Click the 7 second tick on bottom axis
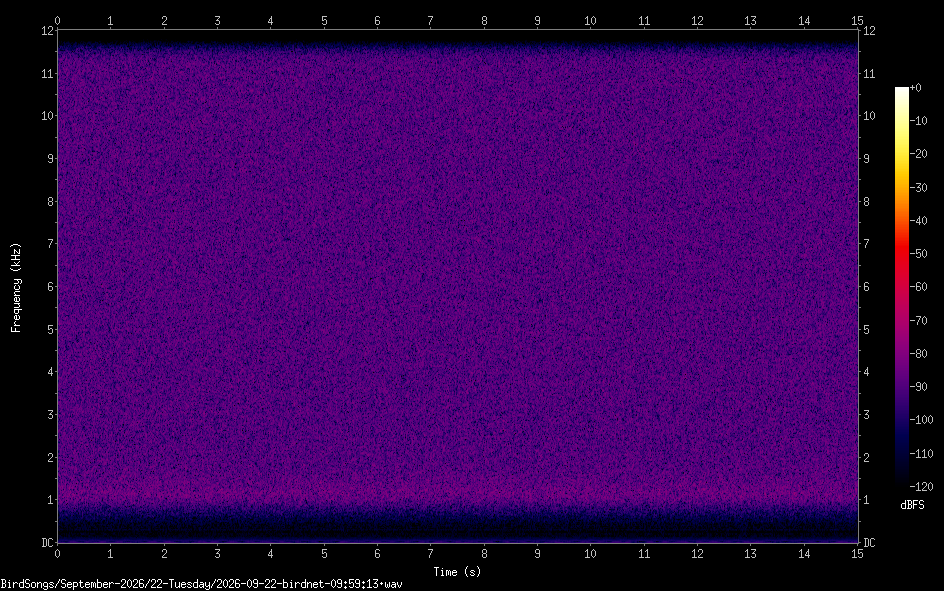944x591 pixels. click(x=430, y=554)
